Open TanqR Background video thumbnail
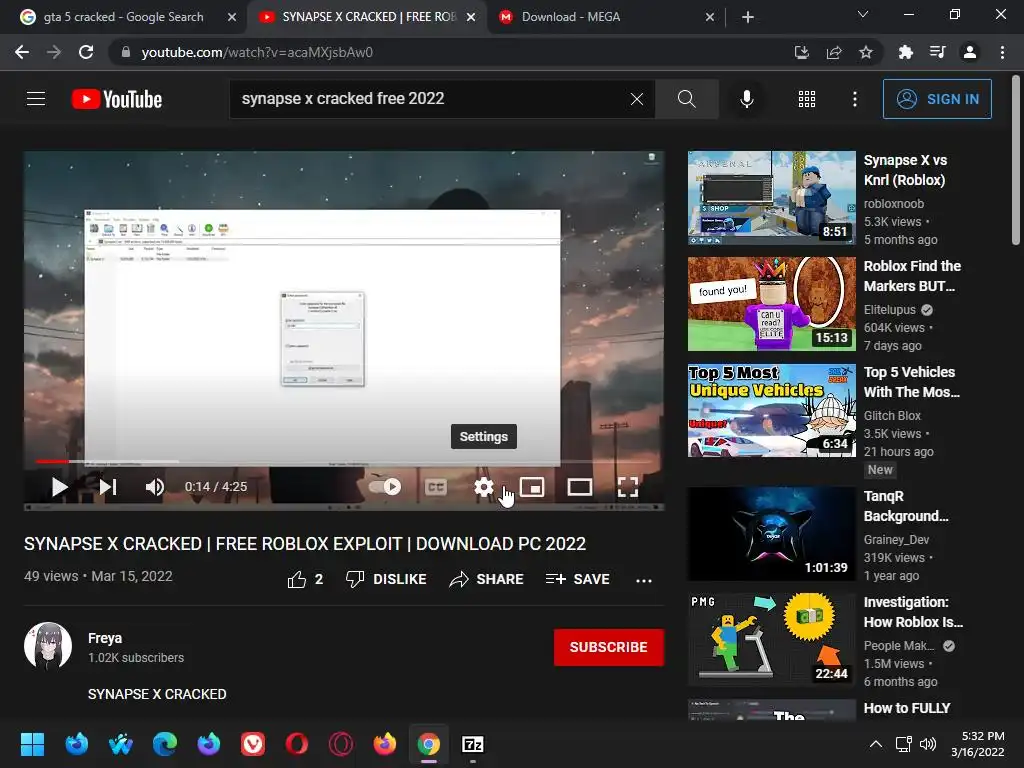 [x=771, y=534]
